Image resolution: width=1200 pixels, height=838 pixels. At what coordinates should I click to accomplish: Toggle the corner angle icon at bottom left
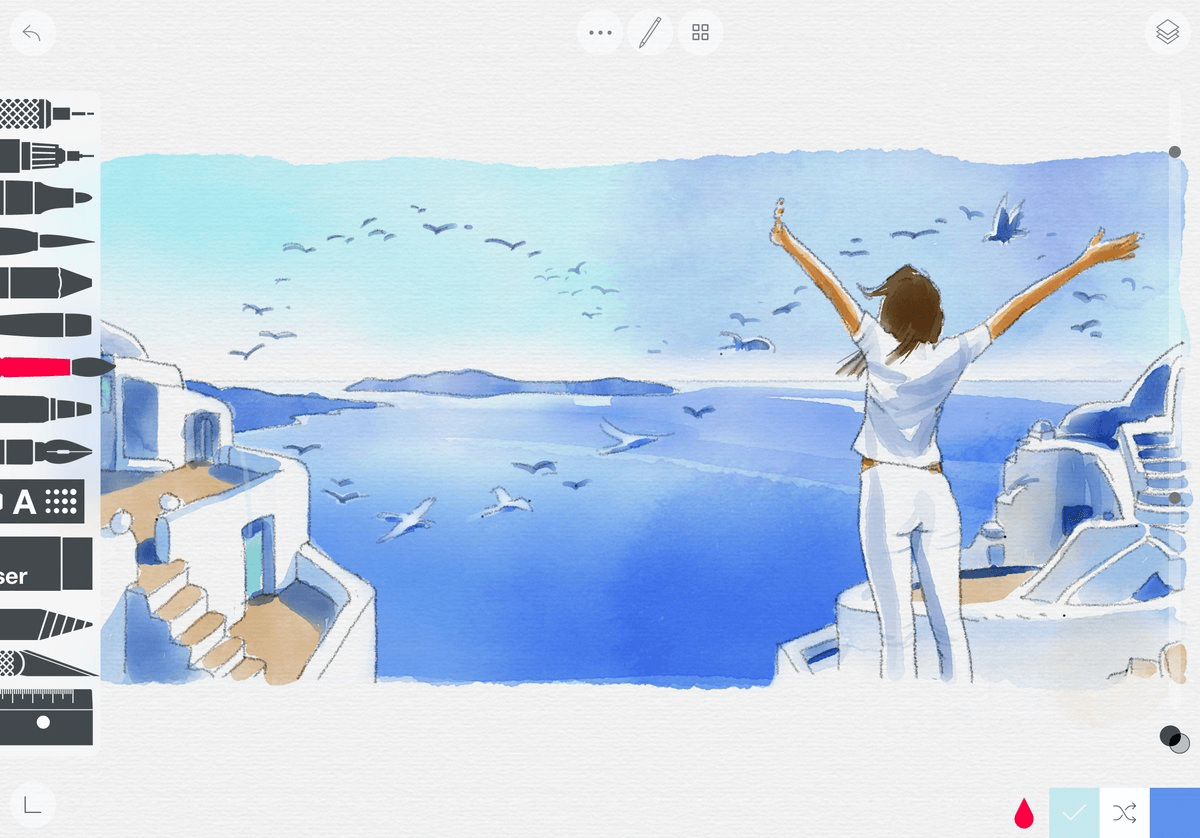[32, 805]
